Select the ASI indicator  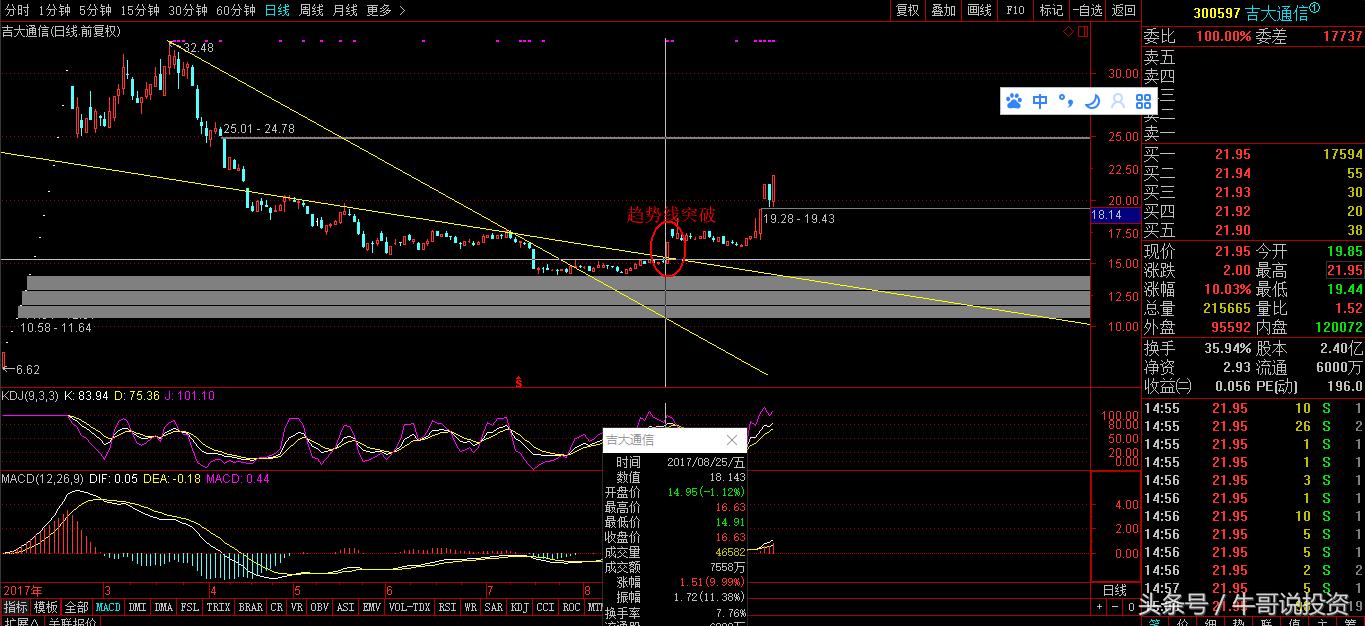[346, 607]
